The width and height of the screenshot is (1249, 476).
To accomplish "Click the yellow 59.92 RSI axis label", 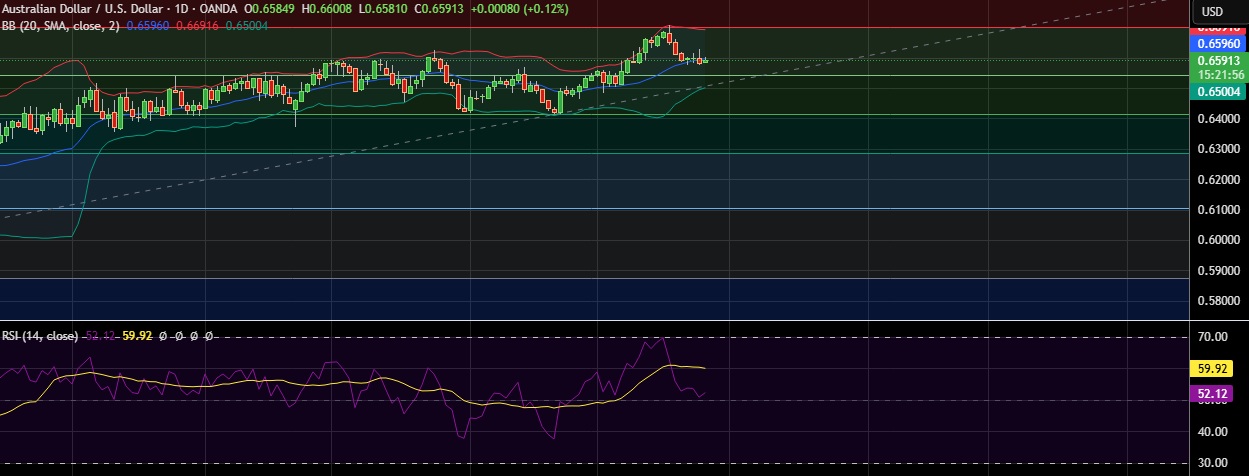I will point(1218,369).
